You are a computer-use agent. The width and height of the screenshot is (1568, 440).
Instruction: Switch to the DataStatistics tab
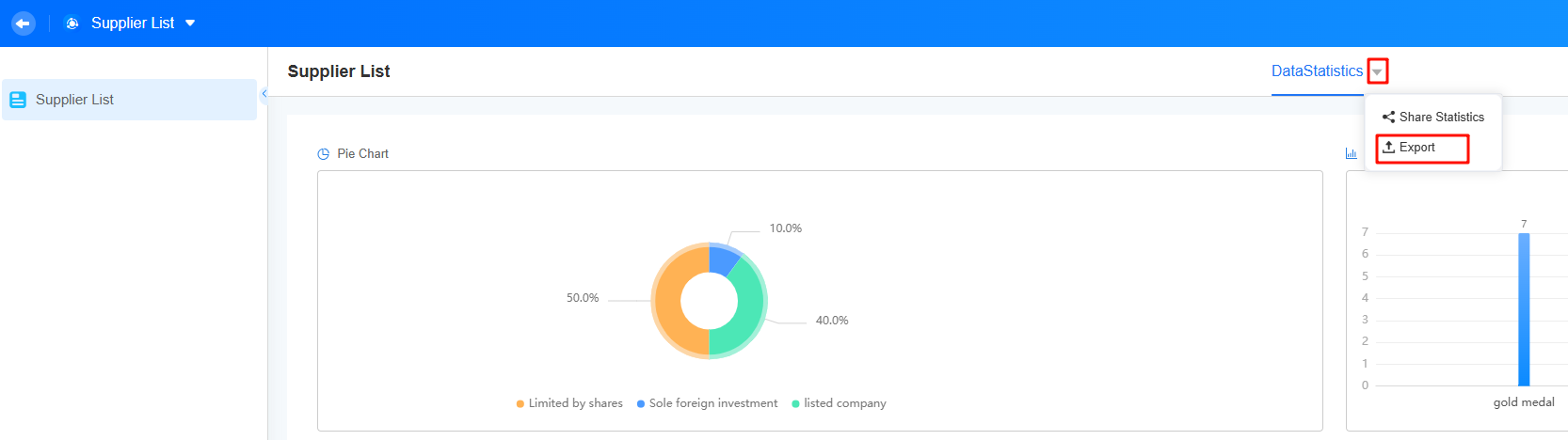(x=1317, y=71)
